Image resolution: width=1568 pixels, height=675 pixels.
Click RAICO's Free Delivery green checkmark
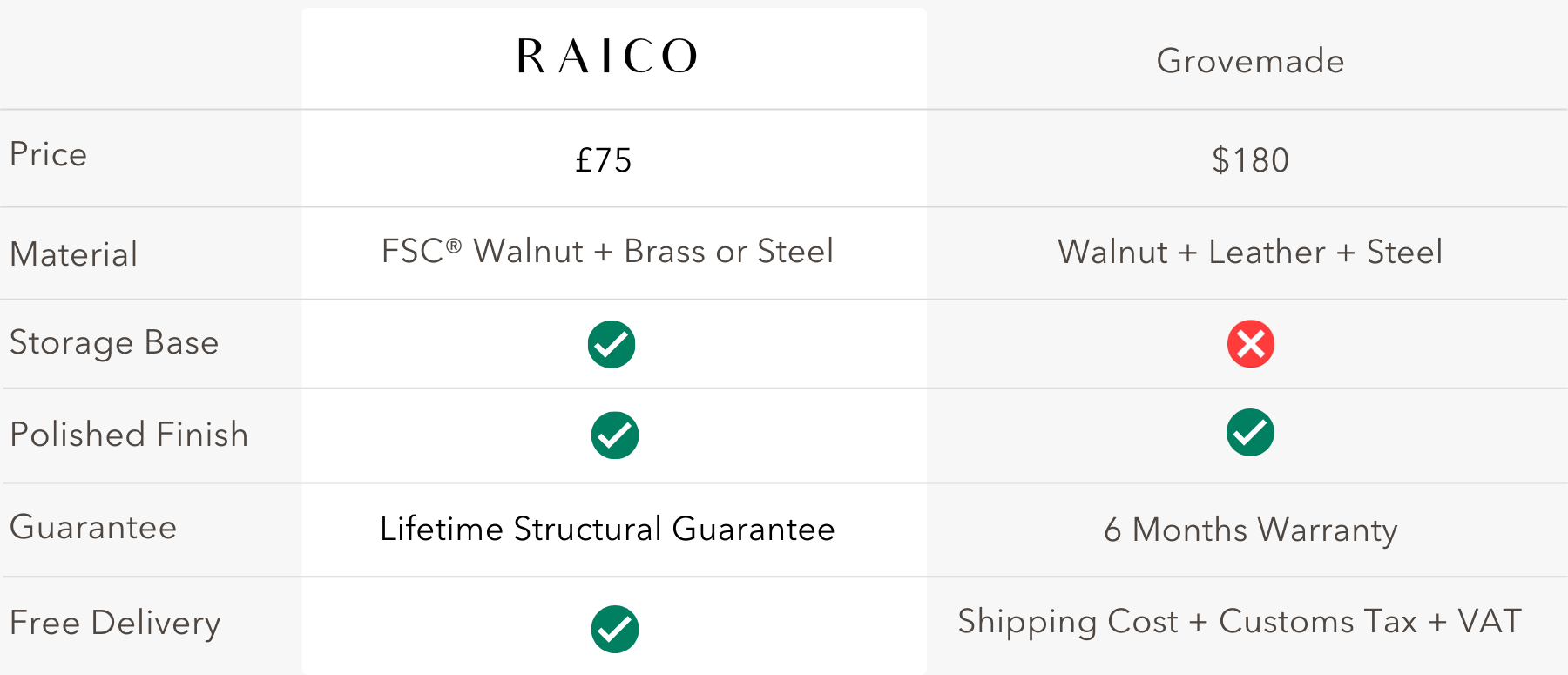[615, 629]
